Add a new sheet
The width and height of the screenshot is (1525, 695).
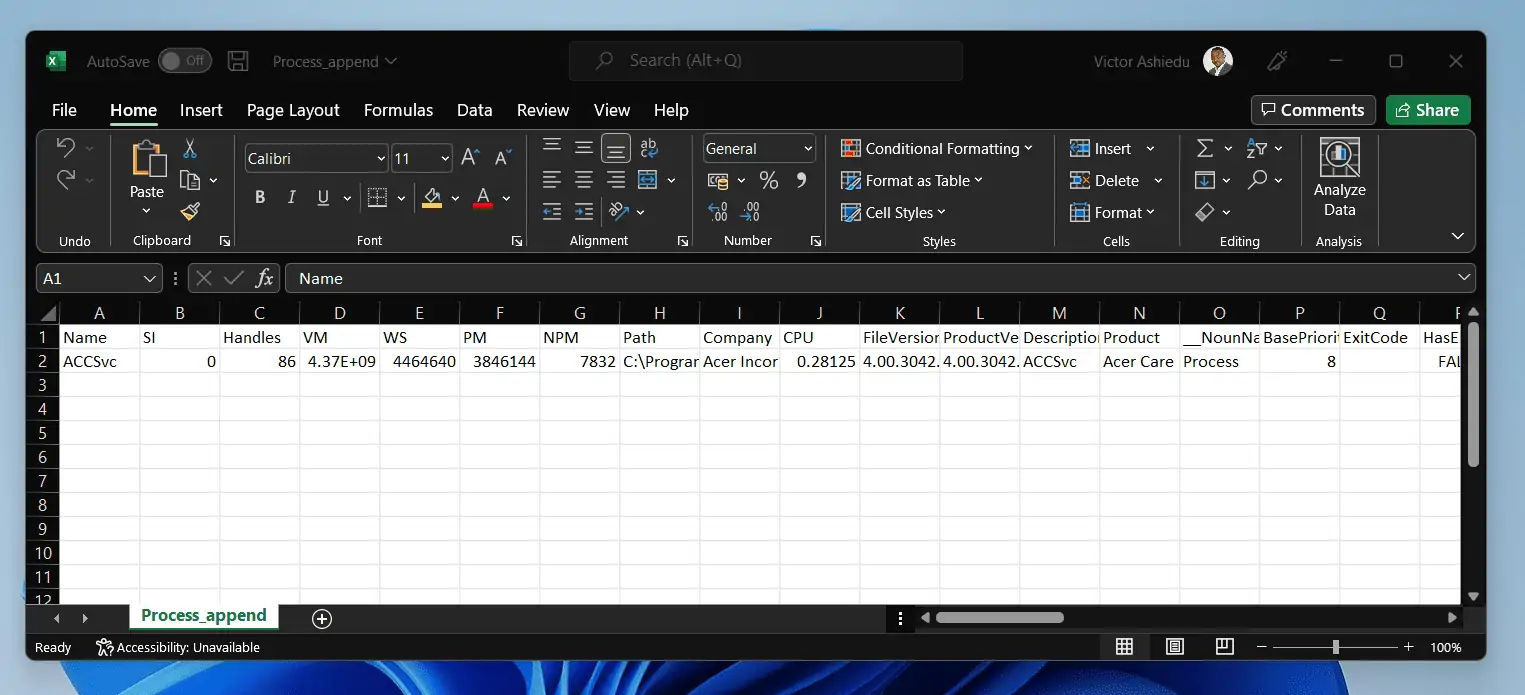coord(322,619)
